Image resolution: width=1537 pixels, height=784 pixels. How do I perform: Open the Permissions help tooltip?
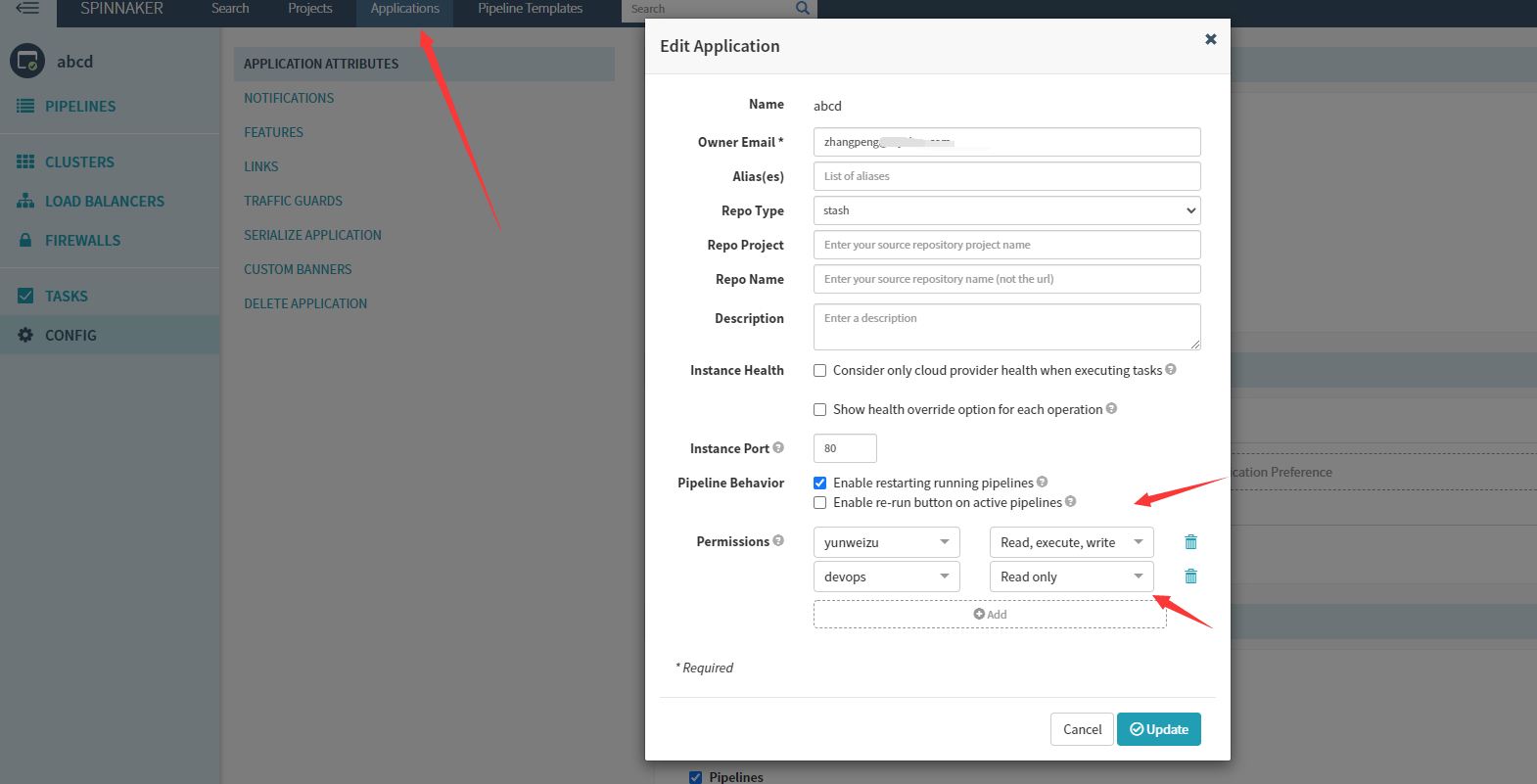778,540
